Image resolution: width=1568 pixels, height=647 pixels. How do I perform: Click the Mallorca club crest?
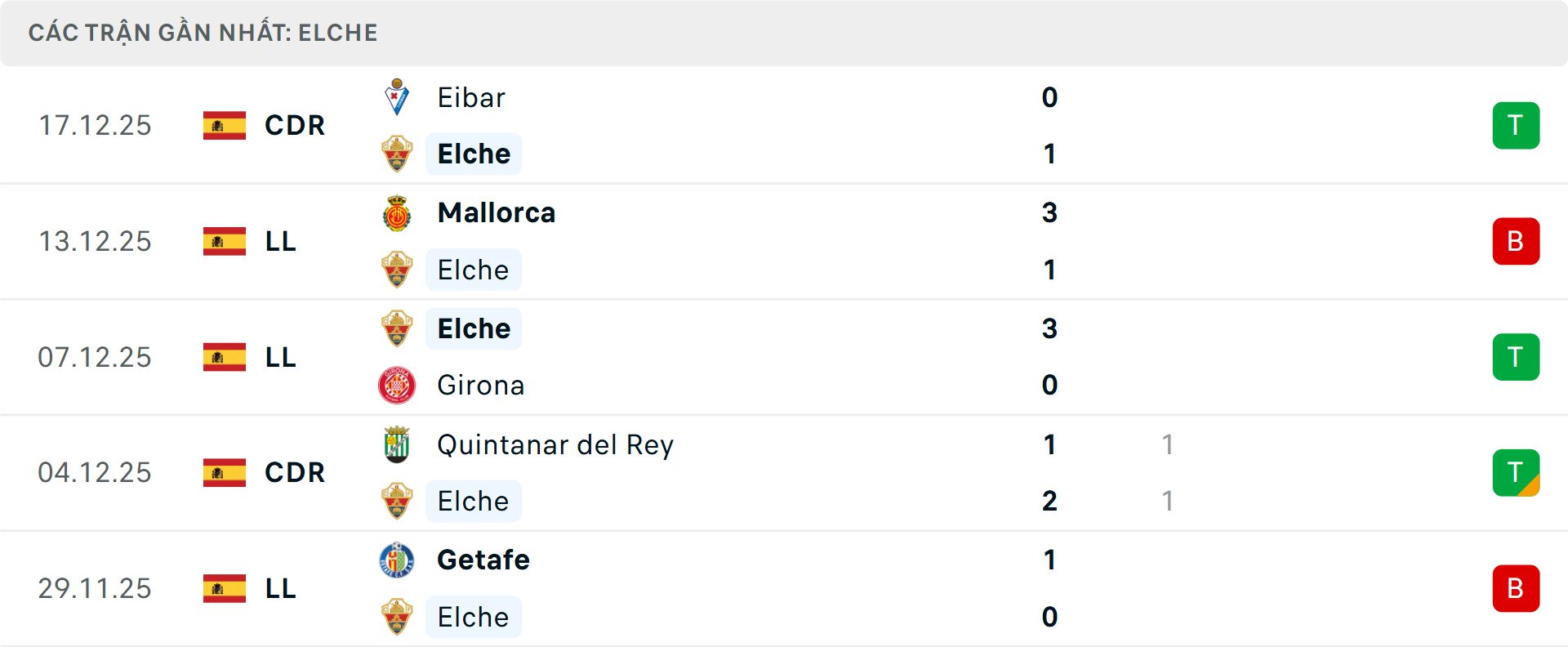[x=397, y=213]
